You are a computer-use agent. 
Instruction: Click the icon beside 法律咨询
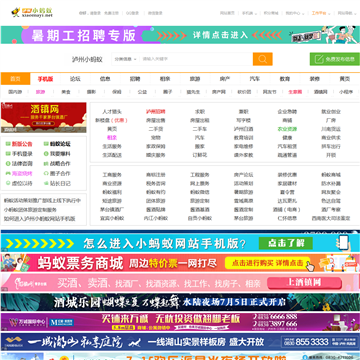pyautogui.click(x=8, y=164)
